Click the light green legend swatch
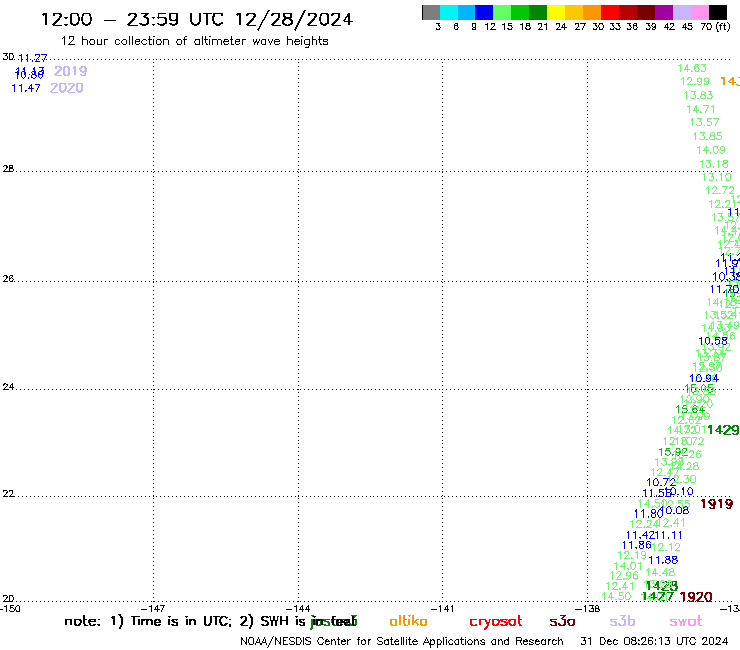The image size is (740, 650). 502,12
